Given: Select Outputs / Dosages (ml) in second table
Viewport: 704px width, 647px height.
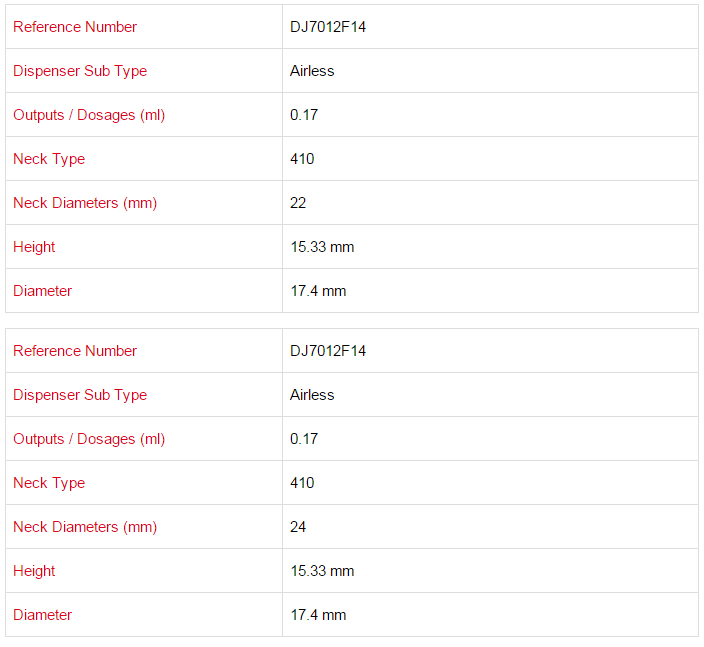Looking at the screenshot, I should 89,439.
